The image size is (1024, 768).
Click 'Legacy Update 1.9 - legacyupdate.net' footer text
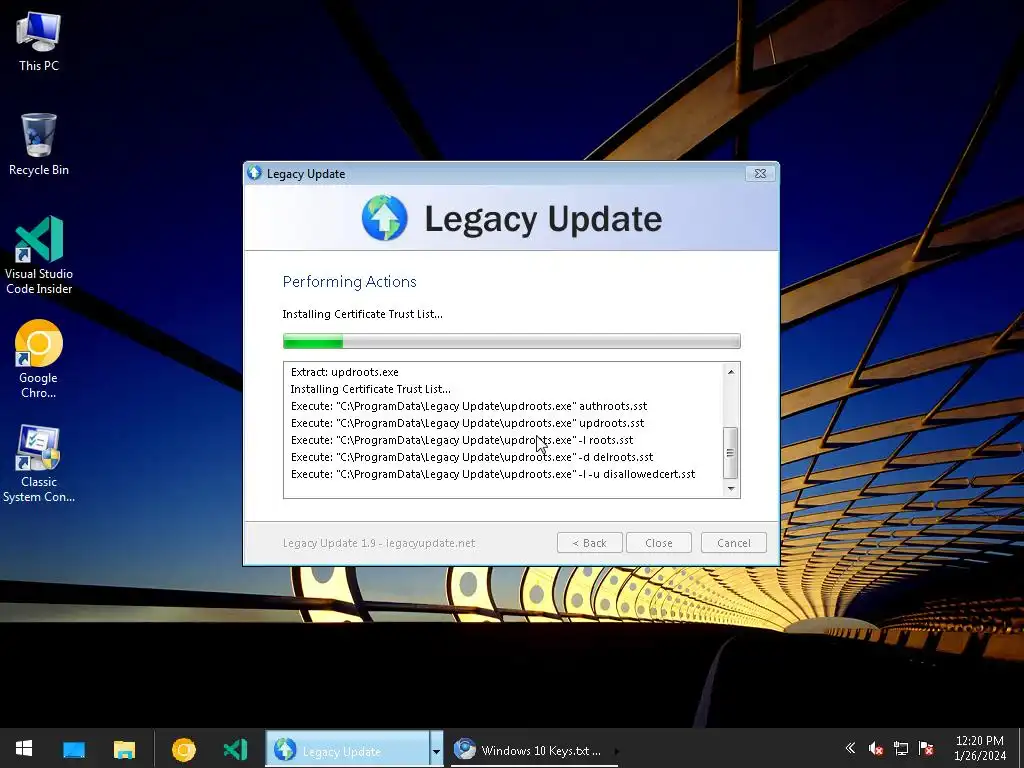(379, 543)
